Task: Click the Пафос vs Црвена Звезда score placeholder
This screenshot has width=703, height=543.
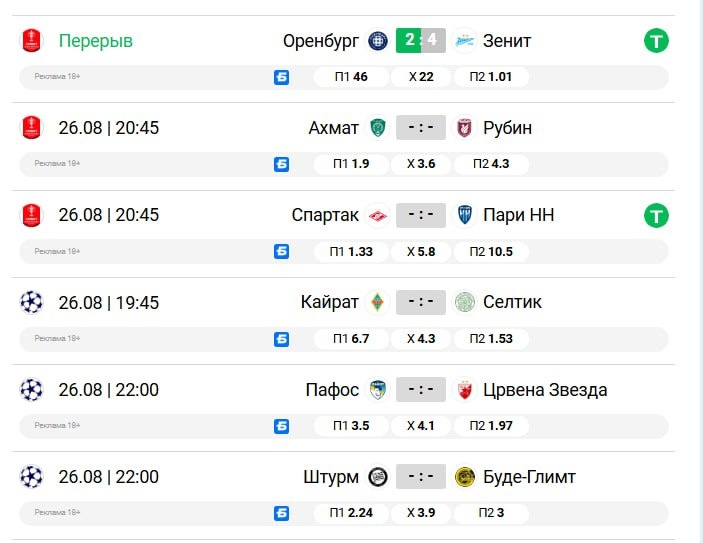Action: (x=421, y=390)
